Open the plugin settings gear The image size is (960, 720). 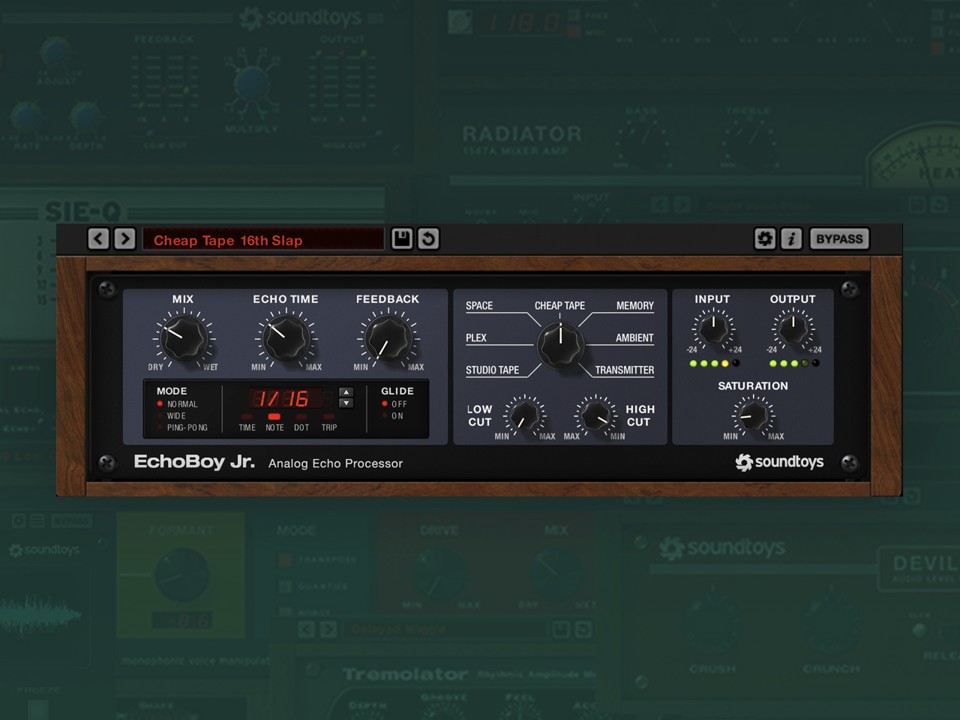click(765, 238)
